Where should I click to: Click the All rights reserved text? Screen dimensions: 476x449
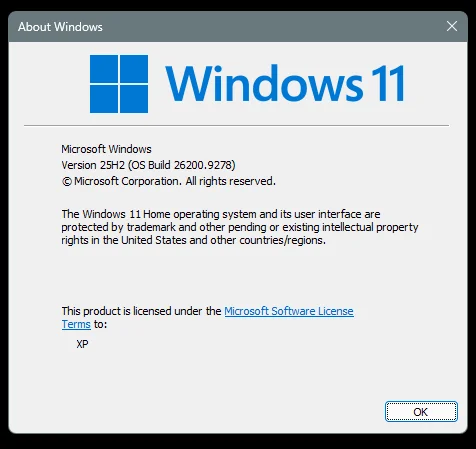pos(231,181)
